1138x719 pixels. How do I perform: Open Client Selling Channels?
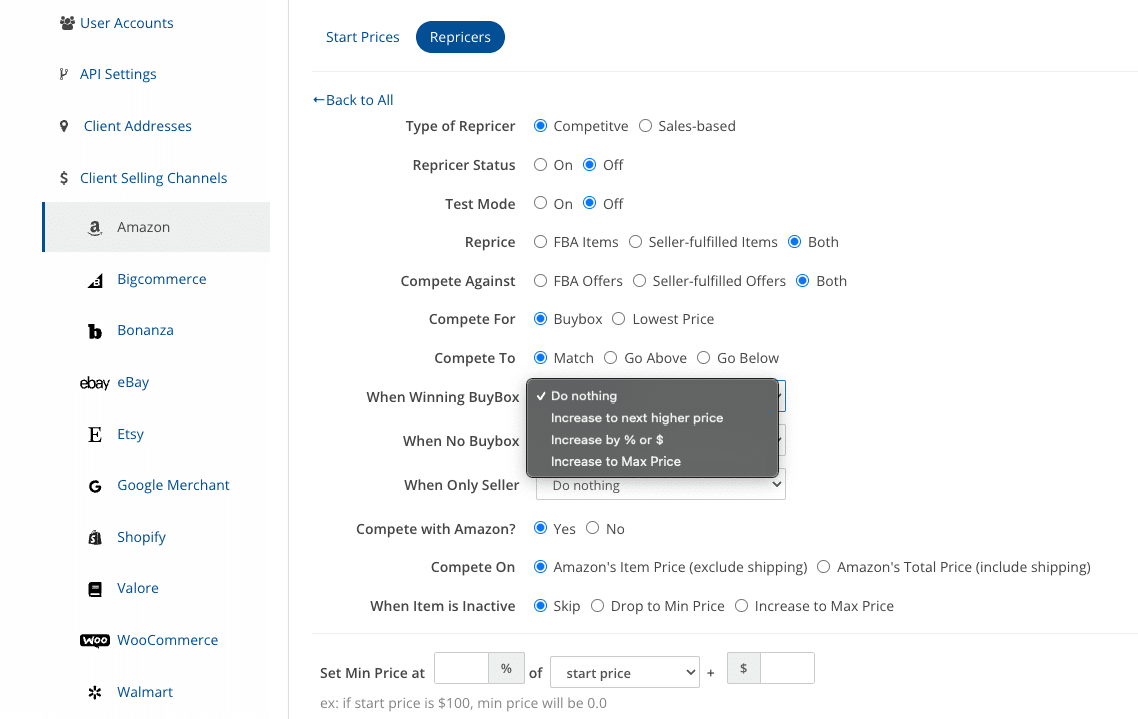click(x=153, y=178)
